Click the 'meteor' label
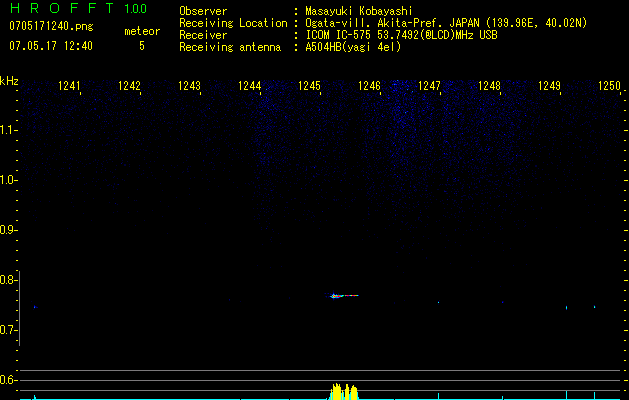This screenshot has height=400, width=629. click(142, 31)
